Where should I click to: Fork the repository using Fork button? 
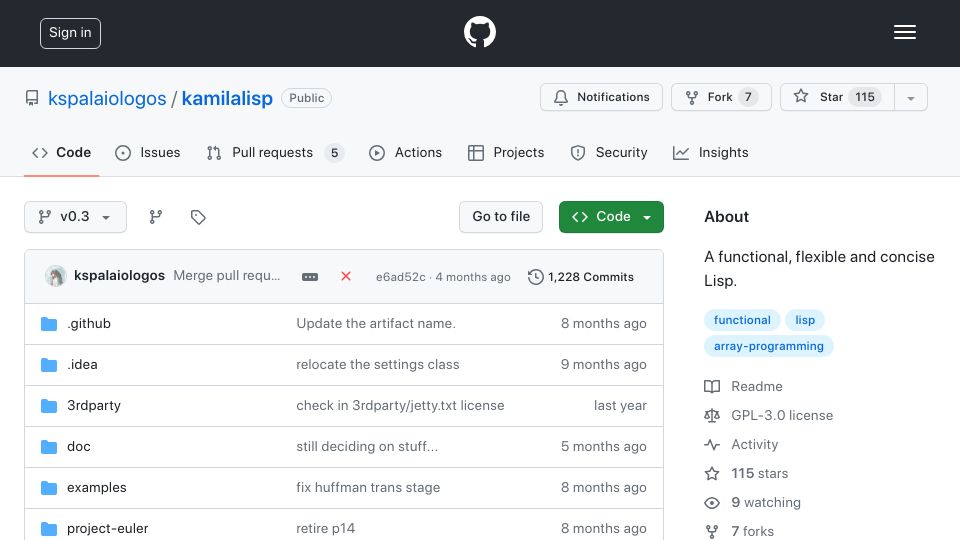click(721, 97)
